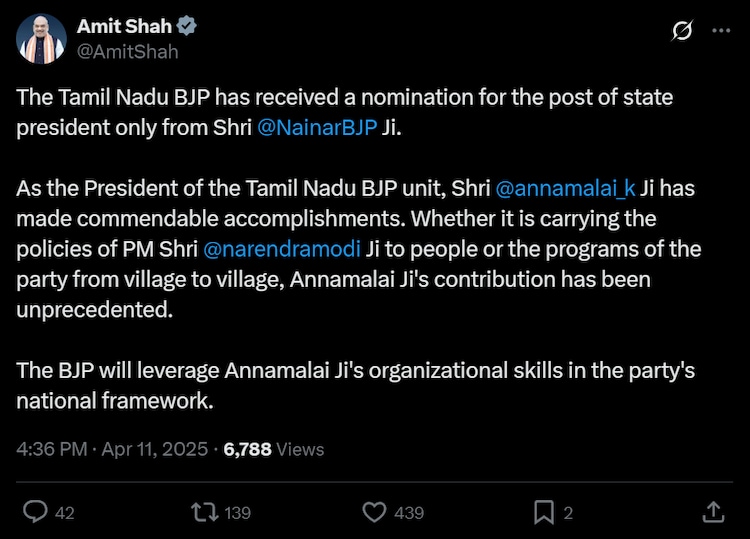Repost this tweet using the retweet icon

coord(204,512)
